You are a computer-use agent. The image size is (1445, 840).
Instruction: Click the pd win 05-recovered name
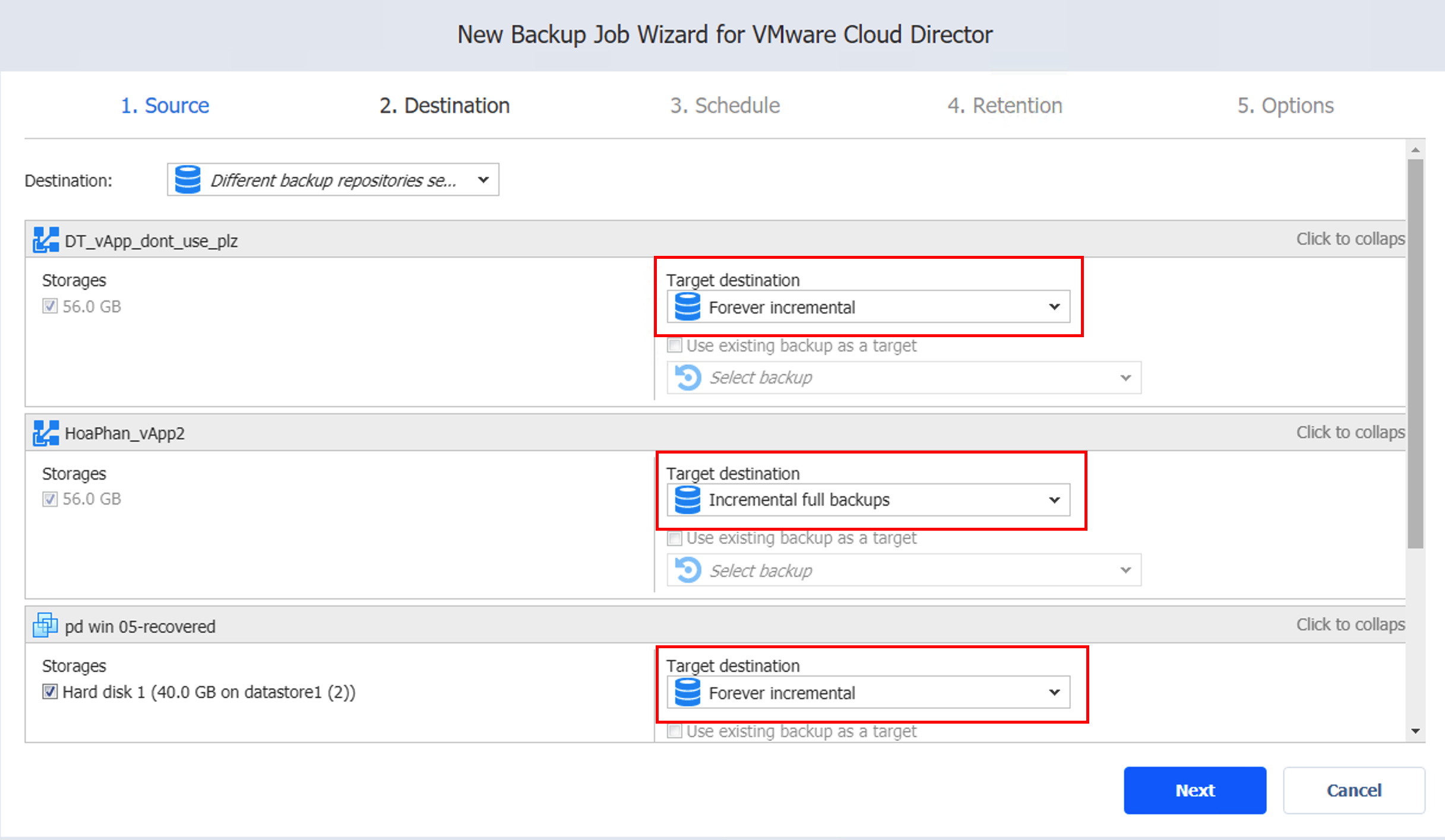pyautogui.click(x=140, y=626)
